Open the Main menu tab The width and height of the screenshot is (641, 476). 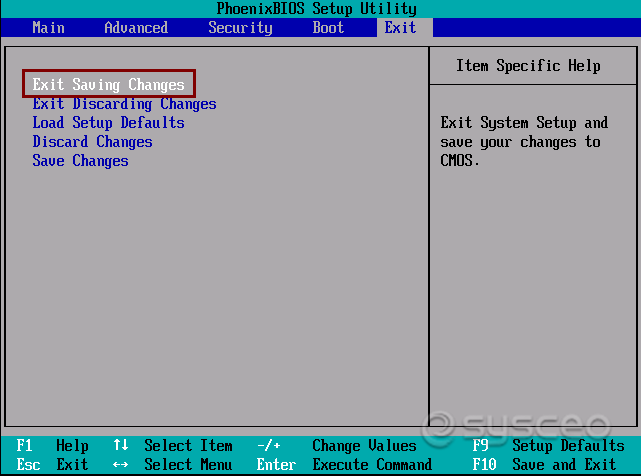pyautogui.click(x=48, y=28)
